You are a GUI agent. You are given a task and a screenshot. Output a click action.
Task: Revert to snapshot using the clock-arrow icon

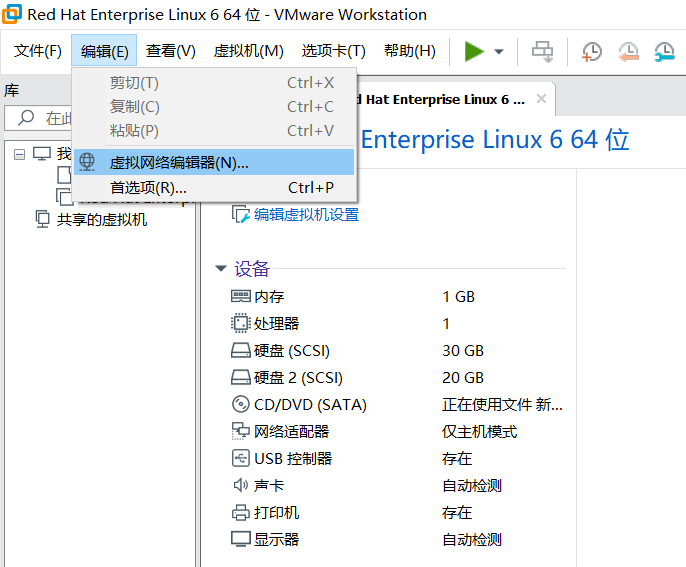(x=628, y=52)
